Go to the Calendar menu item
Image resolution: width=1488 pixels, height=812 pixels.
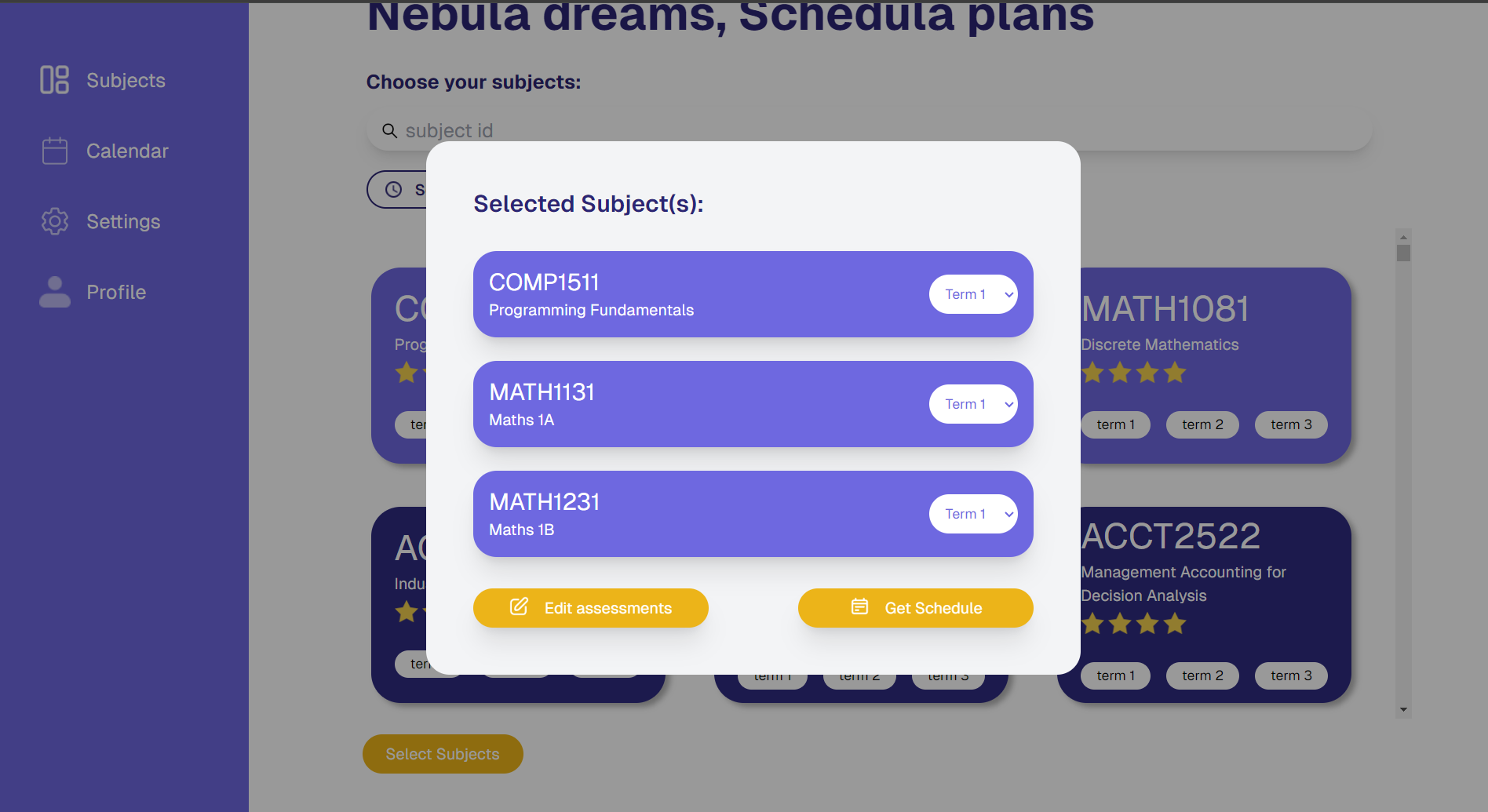(x=127, y=151)
